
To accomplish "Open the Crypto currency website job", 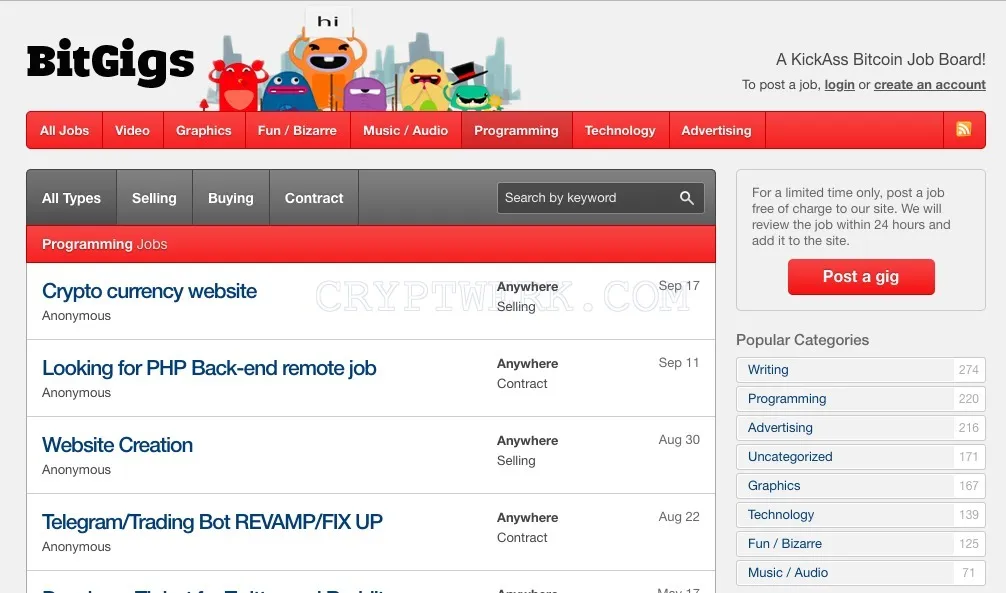I will point(149,291).
